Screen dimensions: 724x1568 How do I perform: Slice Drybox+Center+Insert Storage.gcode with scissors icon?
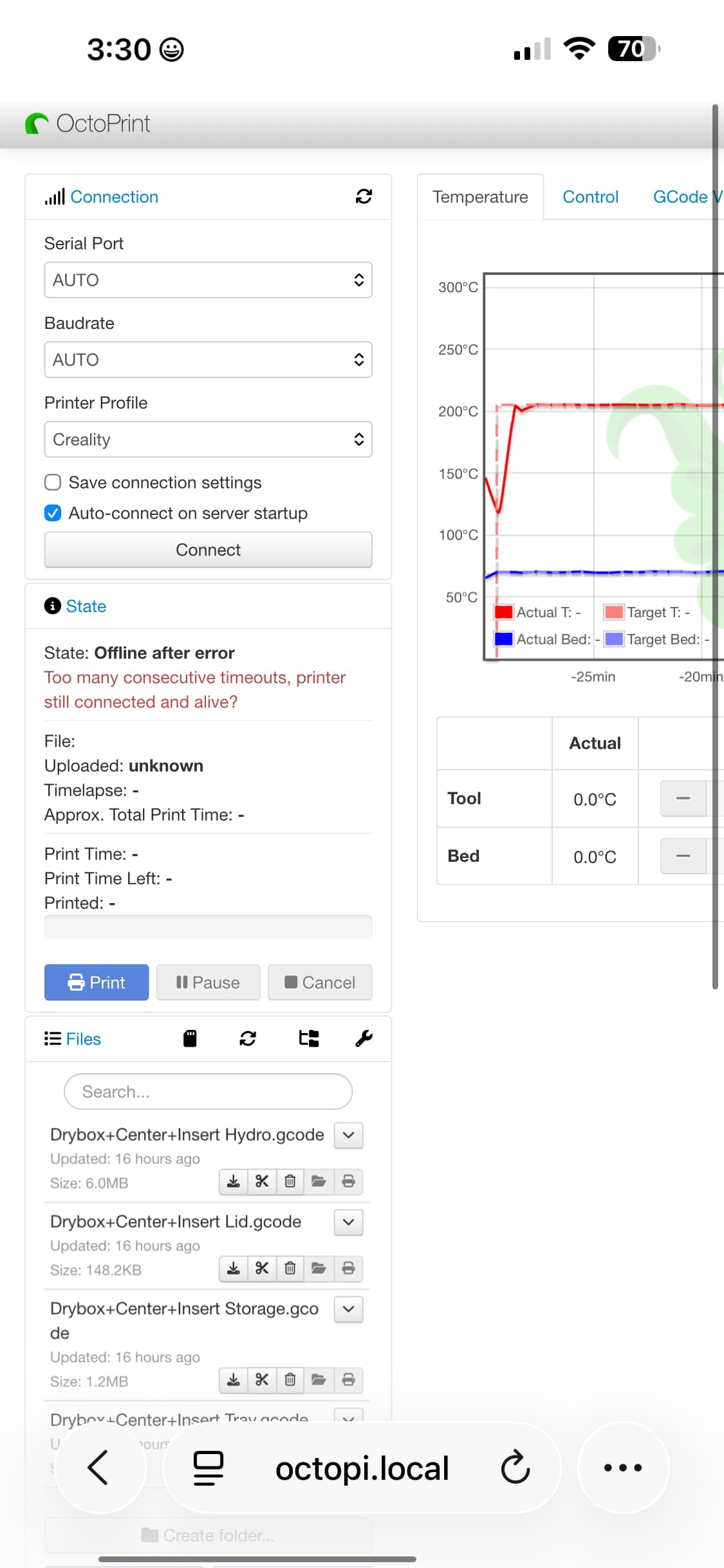[262, 1379]
